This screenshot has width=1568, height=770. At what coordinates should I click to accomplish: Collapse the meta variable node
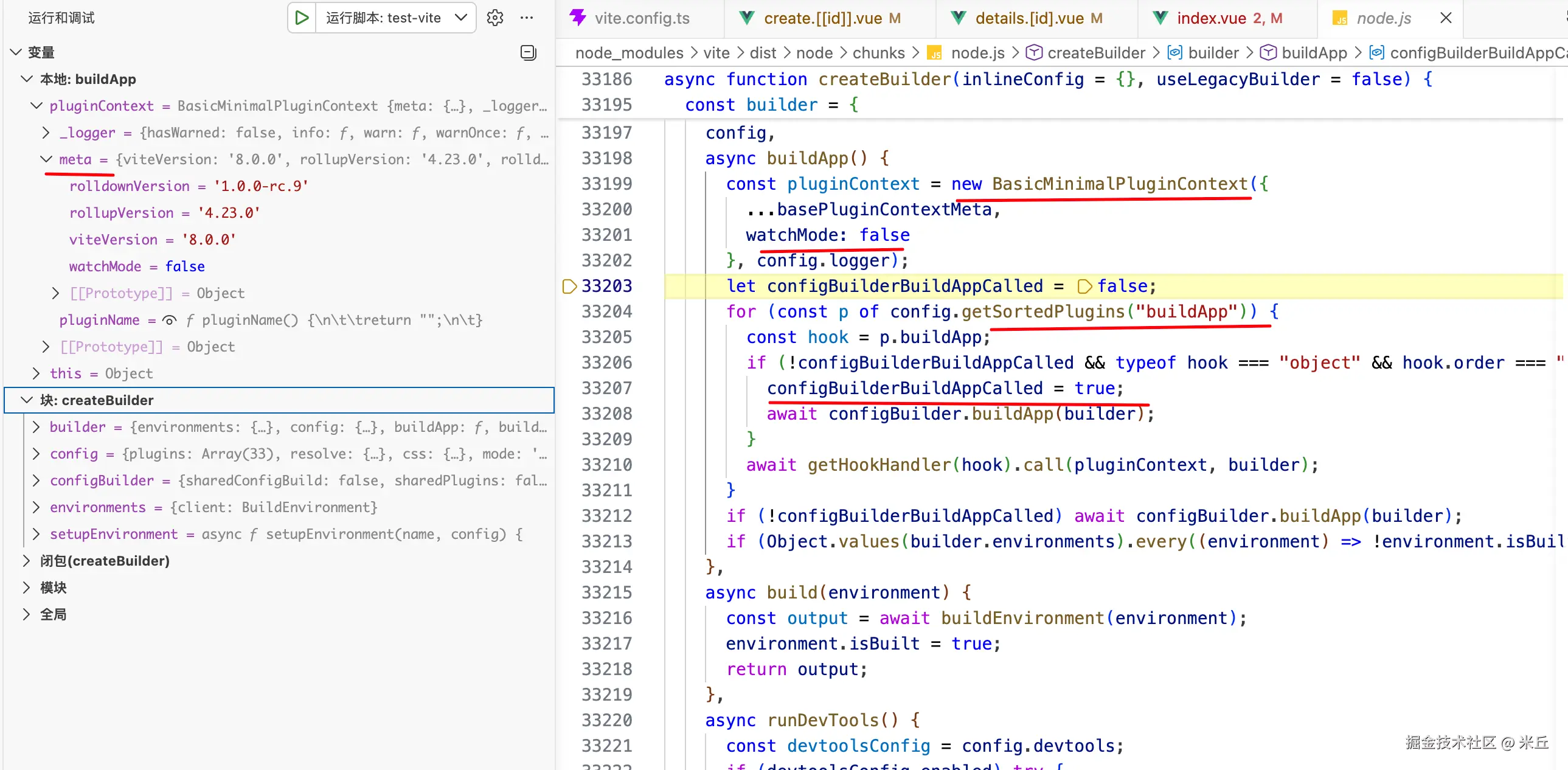(x=46, y=159)
